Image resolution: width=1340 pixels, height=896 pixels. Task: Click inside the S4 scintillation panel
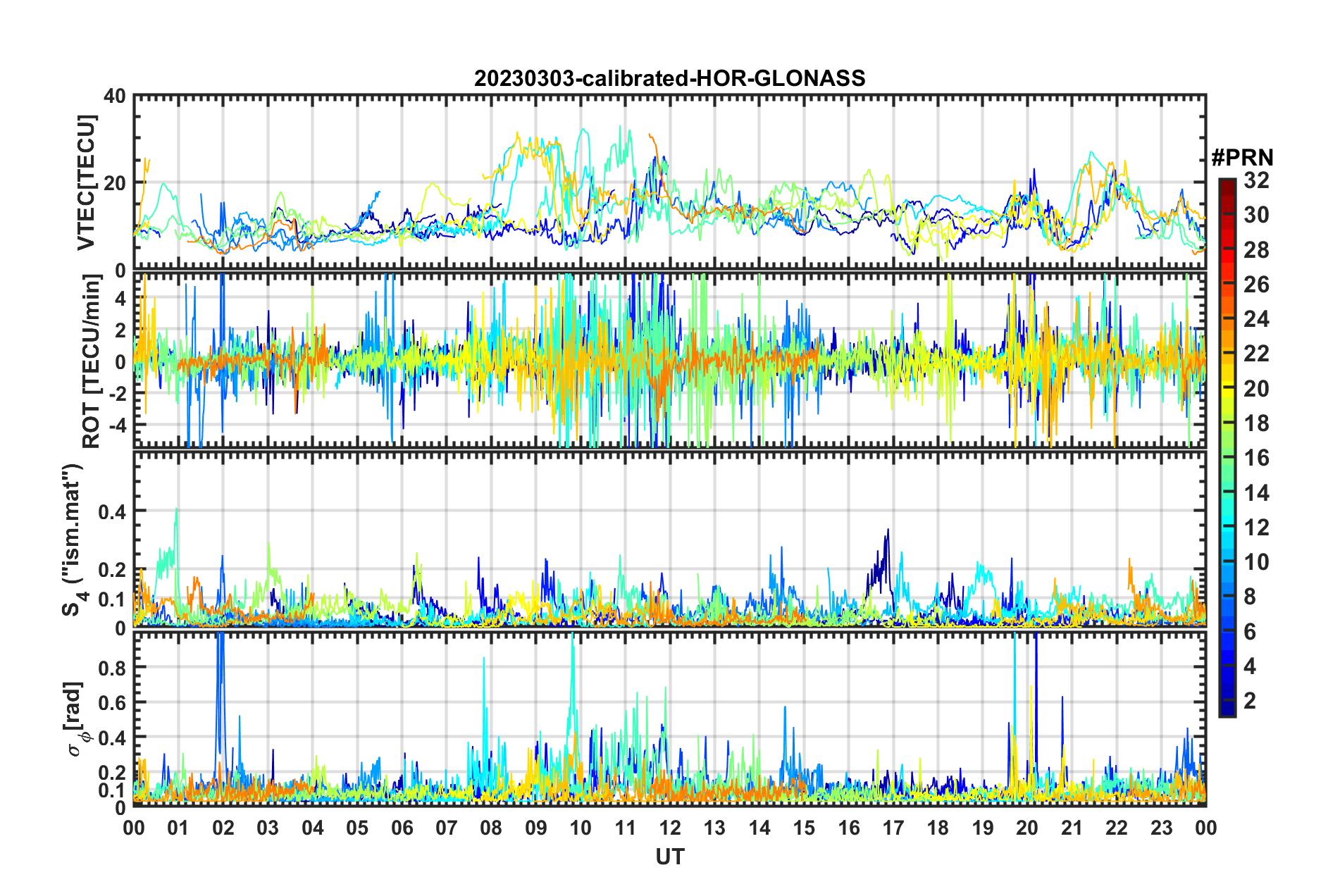(x=670, y=540)
